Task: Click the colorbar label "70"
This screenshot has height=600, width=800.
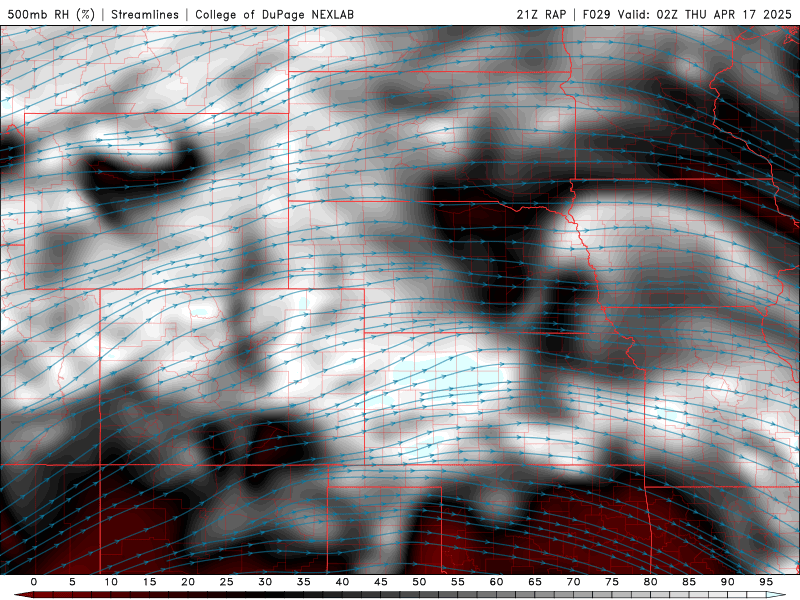Action: [x=573, y=582]
